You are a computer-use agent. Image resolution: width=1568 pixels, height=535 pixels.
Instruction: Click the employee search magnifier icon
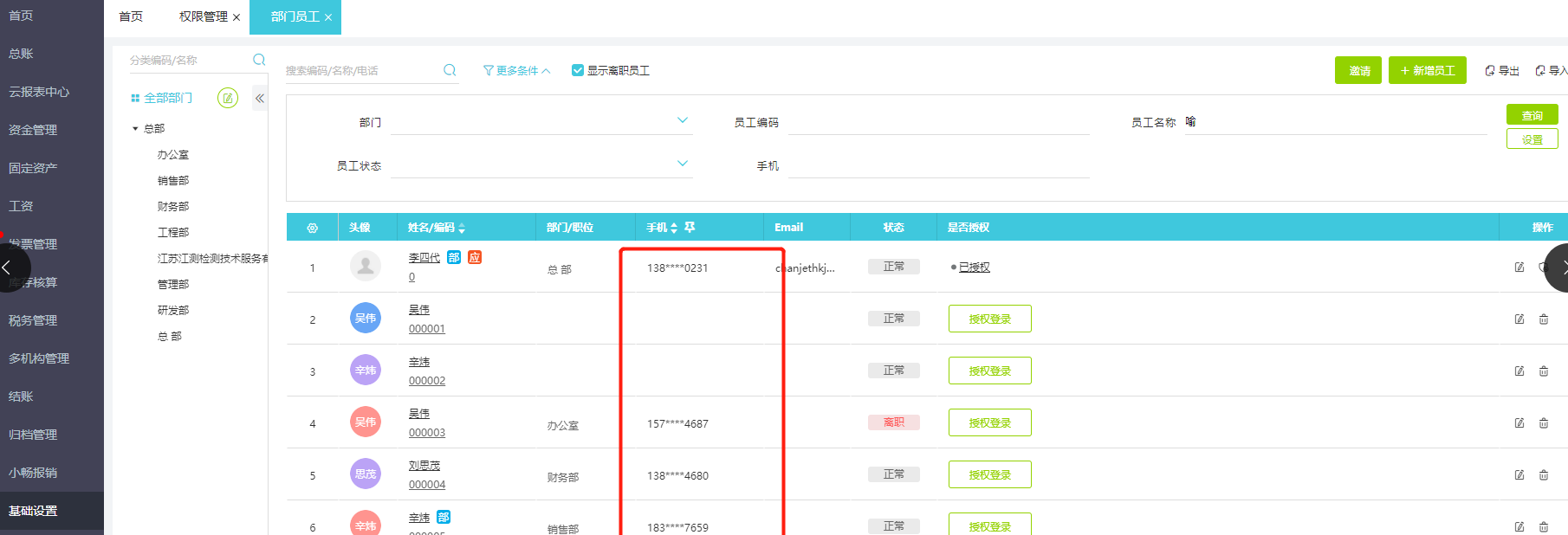point(450,70)
